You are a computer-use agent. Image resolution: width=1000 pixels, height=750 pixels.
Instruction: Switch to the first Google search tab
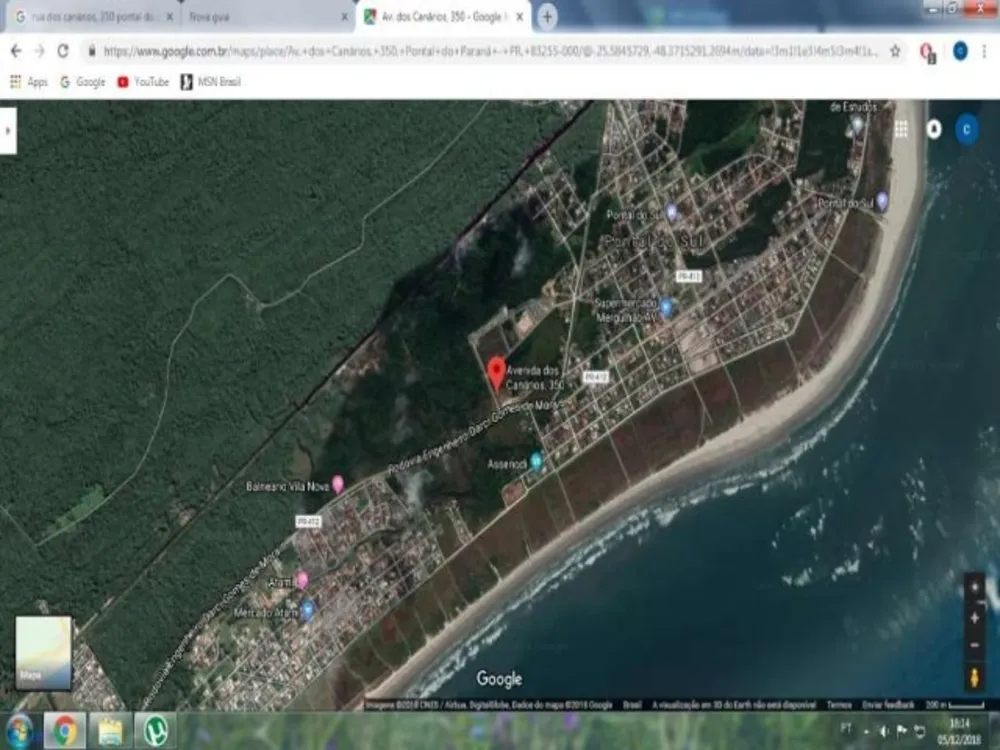tap(94, 17)
